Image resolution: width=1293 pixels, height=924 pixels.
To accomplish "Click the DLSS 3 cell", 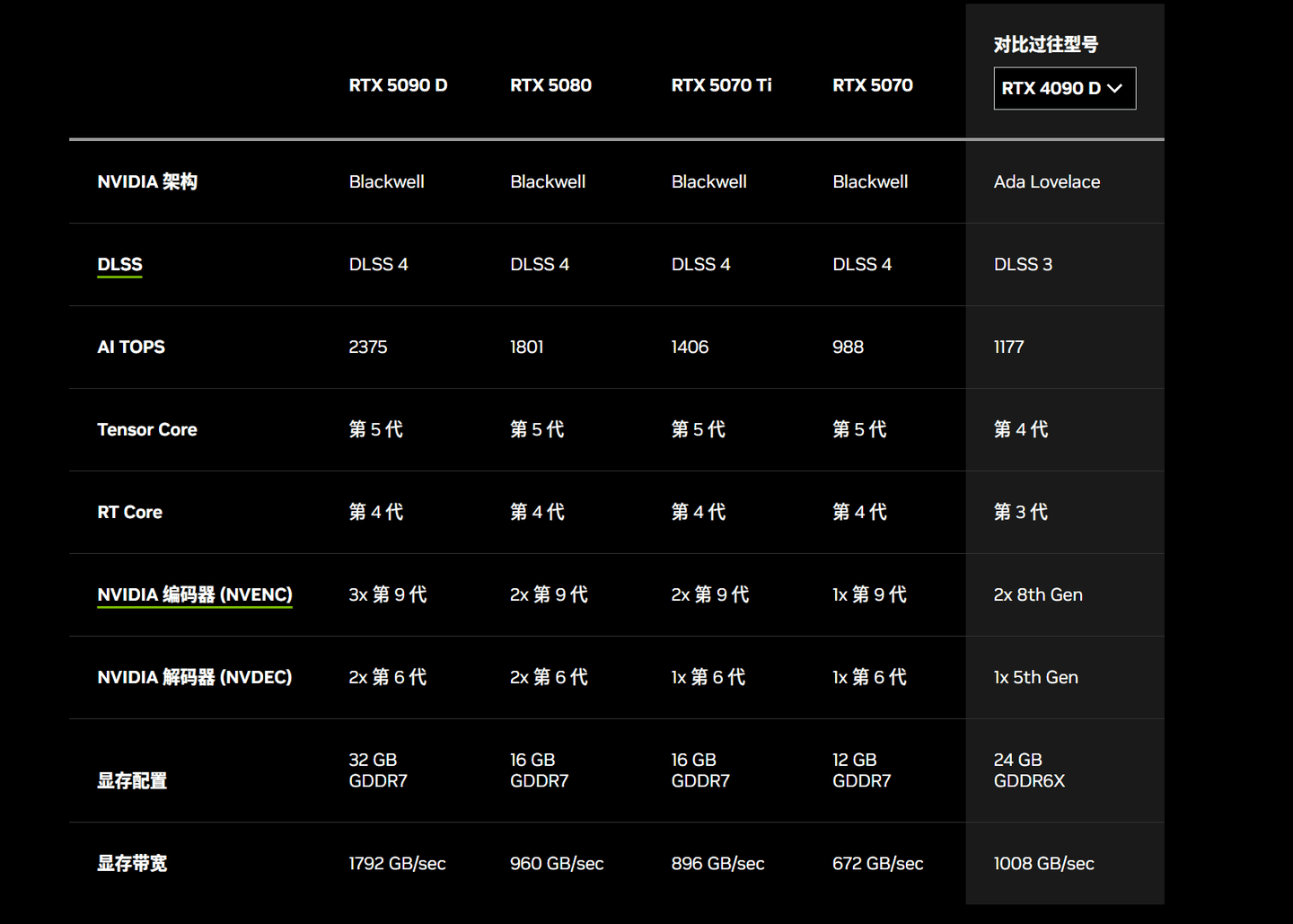I will coord(1023,264).
